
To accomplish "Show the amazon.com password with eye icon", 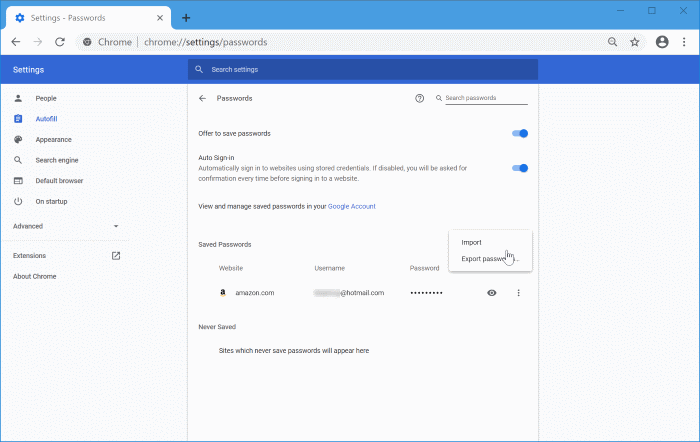I will pos(491,293).
